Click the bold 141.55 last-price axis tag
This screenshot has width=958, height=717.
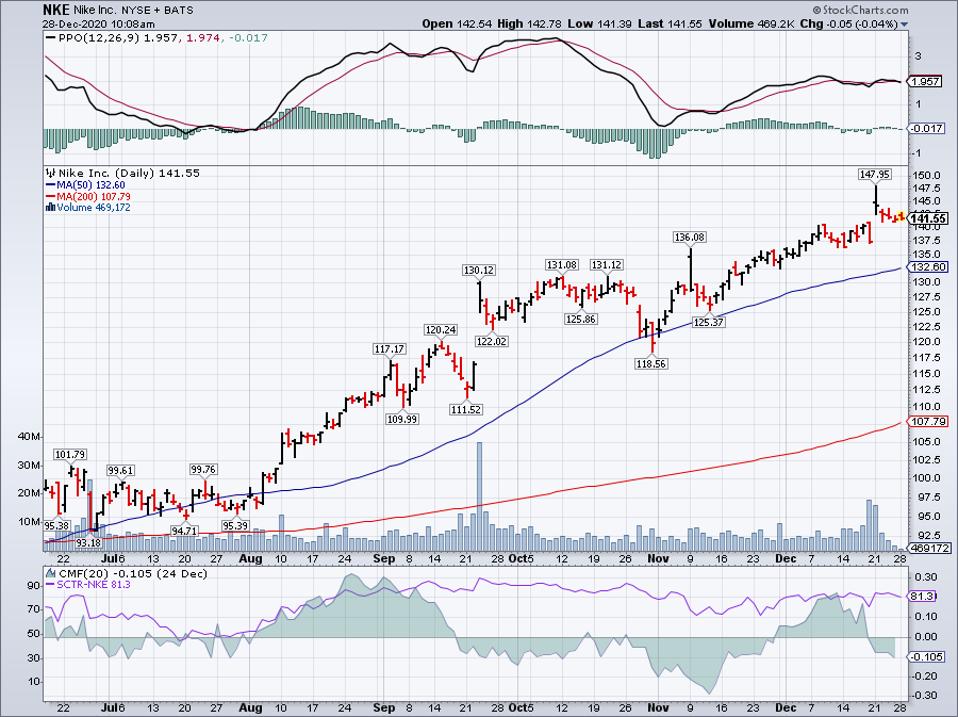pos(929,219)
